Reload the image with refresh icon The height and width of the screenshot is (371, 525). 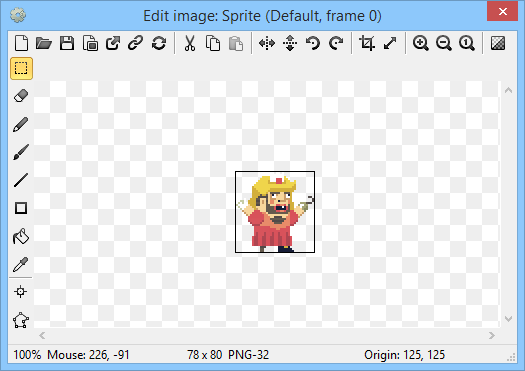point(159,43)
